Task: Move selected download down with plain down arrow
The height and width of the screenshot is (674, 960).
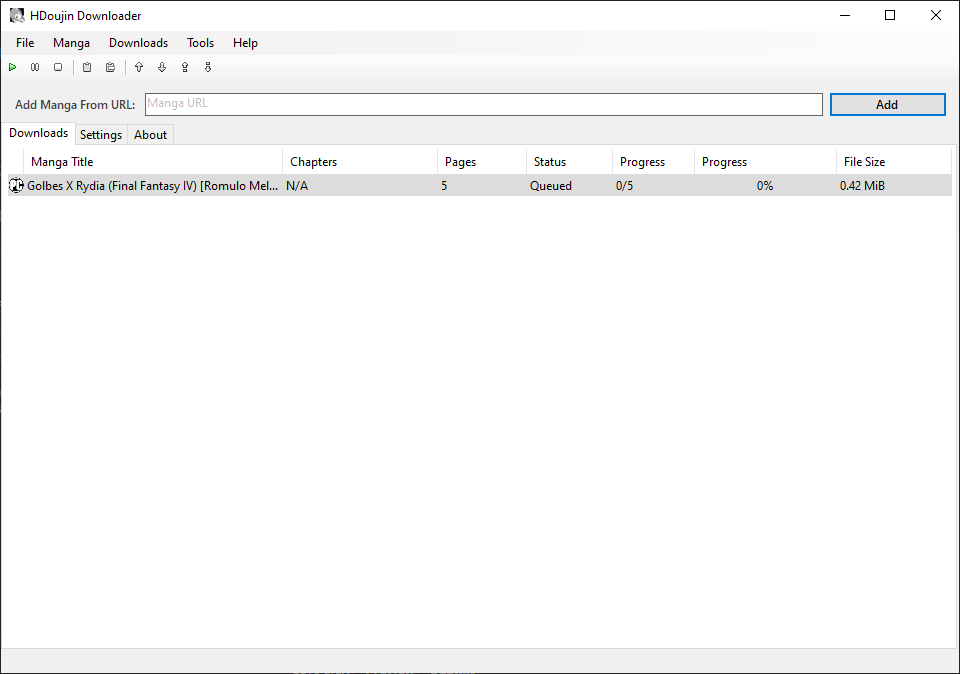Action: tap(162, 67)
